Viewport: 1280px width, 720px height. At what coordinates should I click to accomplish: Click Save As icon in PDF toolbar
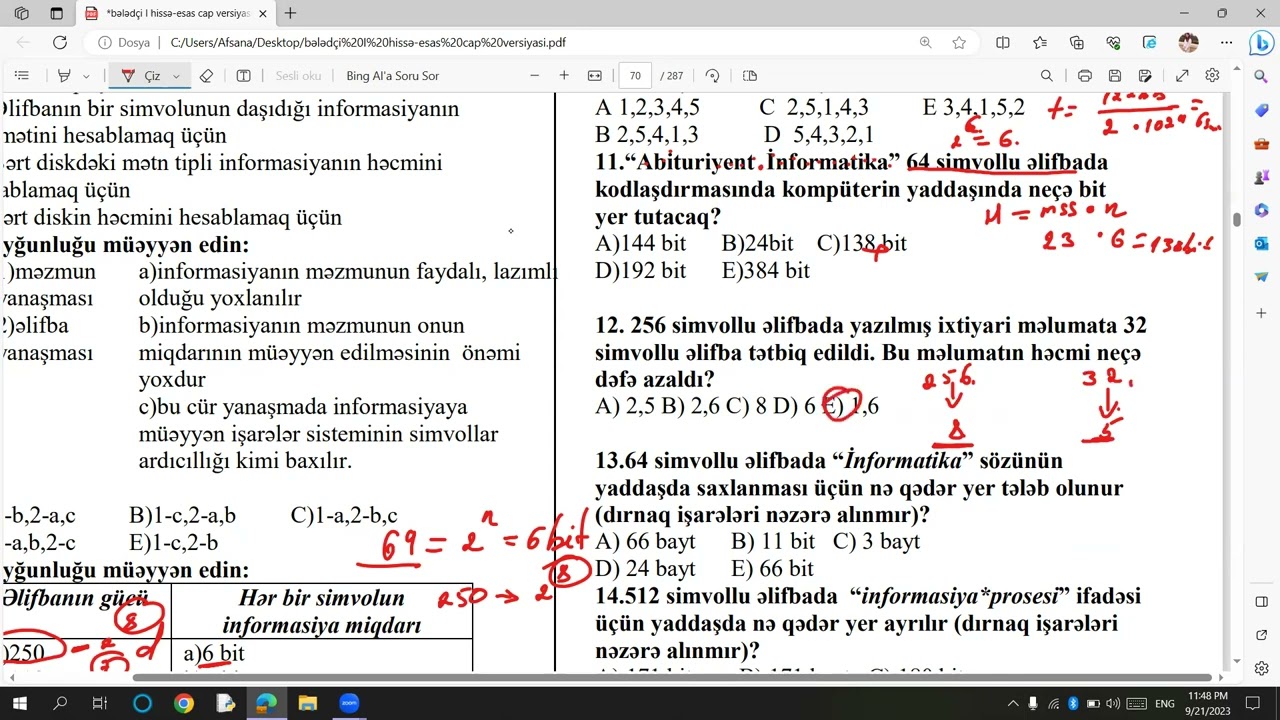coord(1146,75)
